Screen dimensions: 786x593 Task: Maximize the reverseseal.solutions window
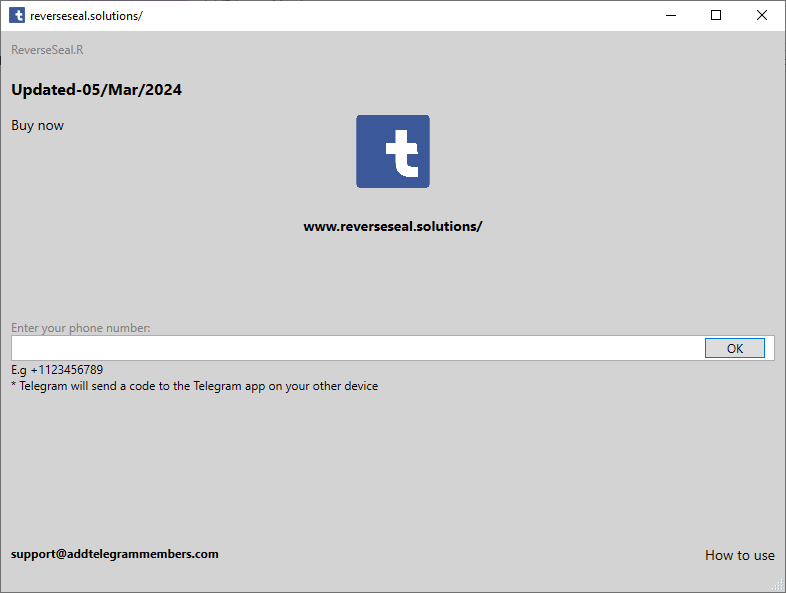[716, 16]
